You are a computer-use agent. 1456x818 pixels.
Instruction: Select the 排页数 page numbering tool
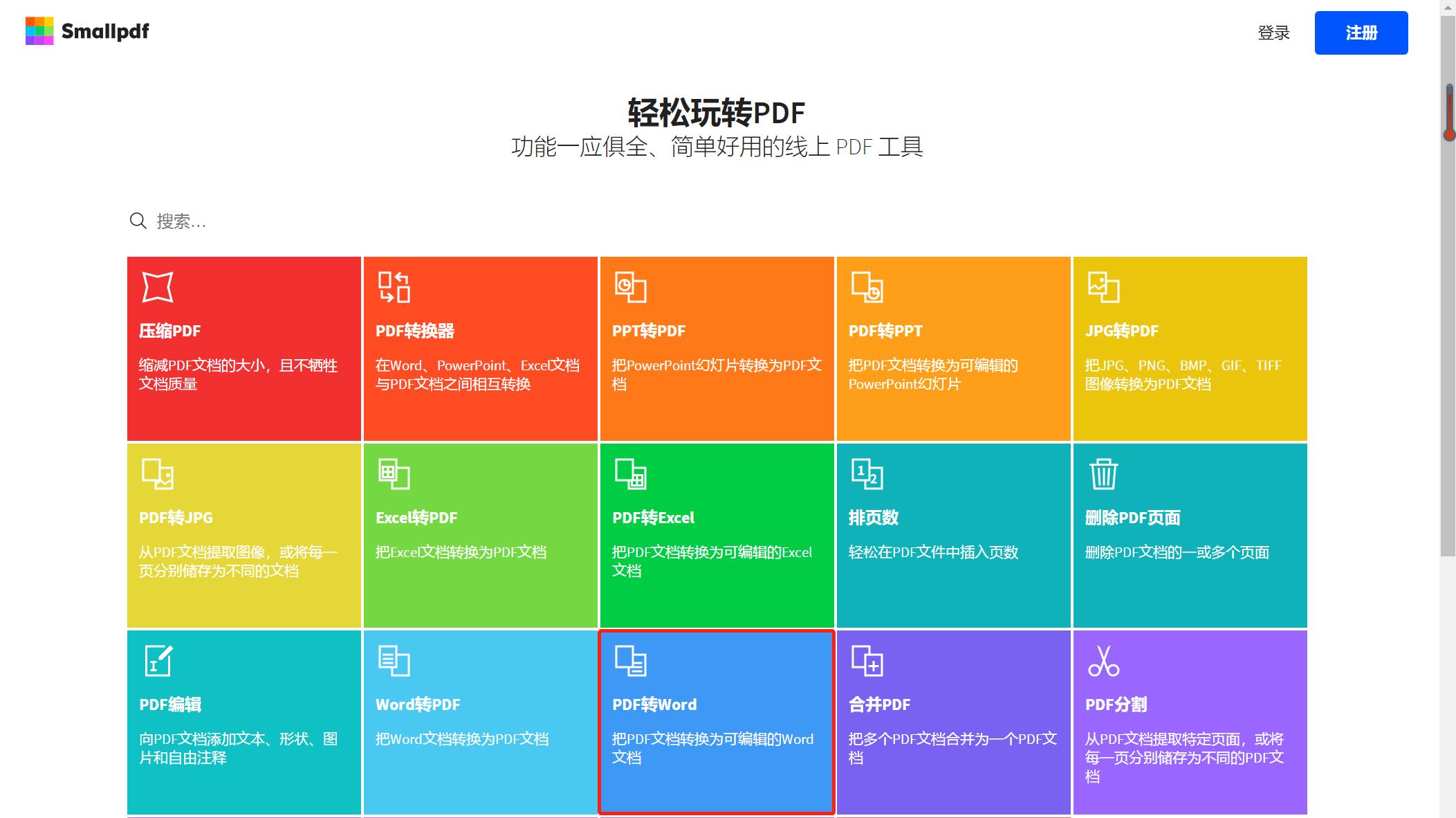tap(867, 473)
